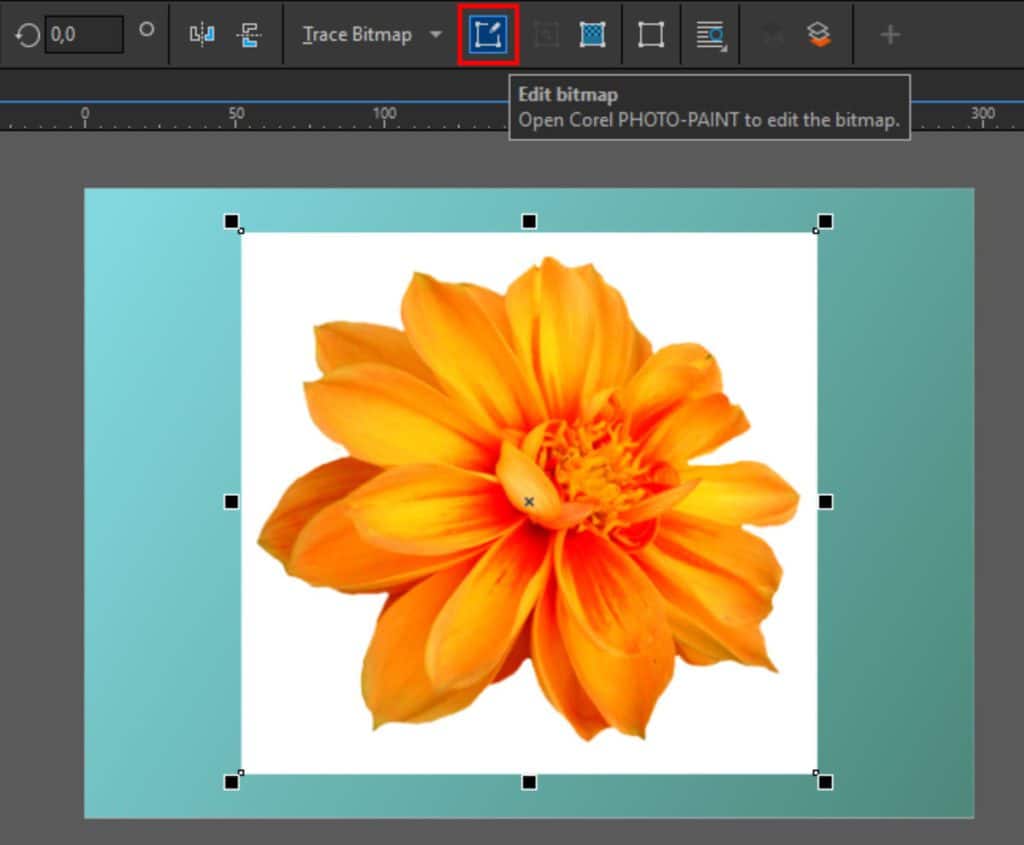The width and height of the screenshot is (1024, 845).
Task: Click the Mirror Vertically icon
Action: (x=248, y=35)
